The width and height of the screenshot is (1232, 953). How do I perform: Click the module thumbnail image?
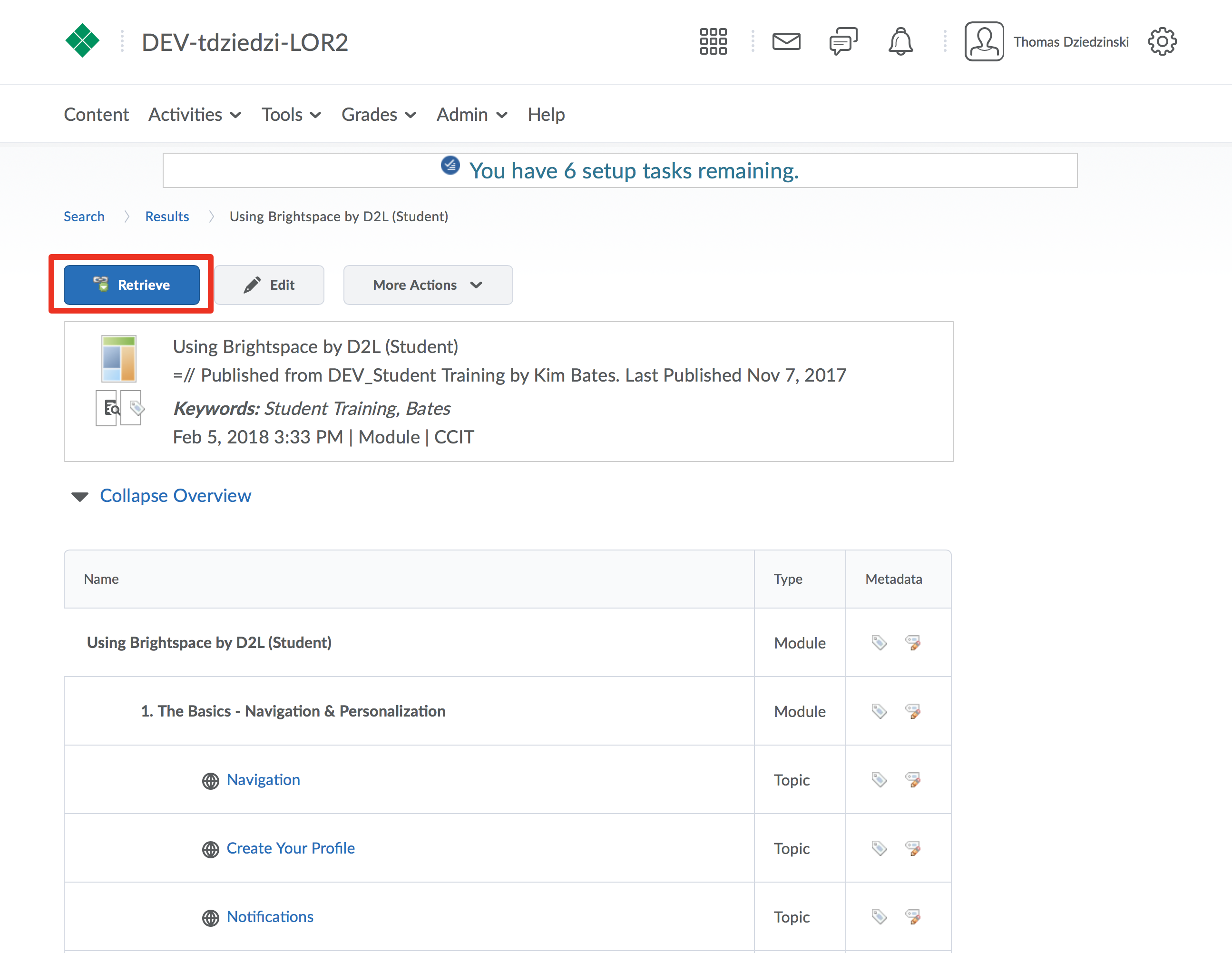[118, 359]
